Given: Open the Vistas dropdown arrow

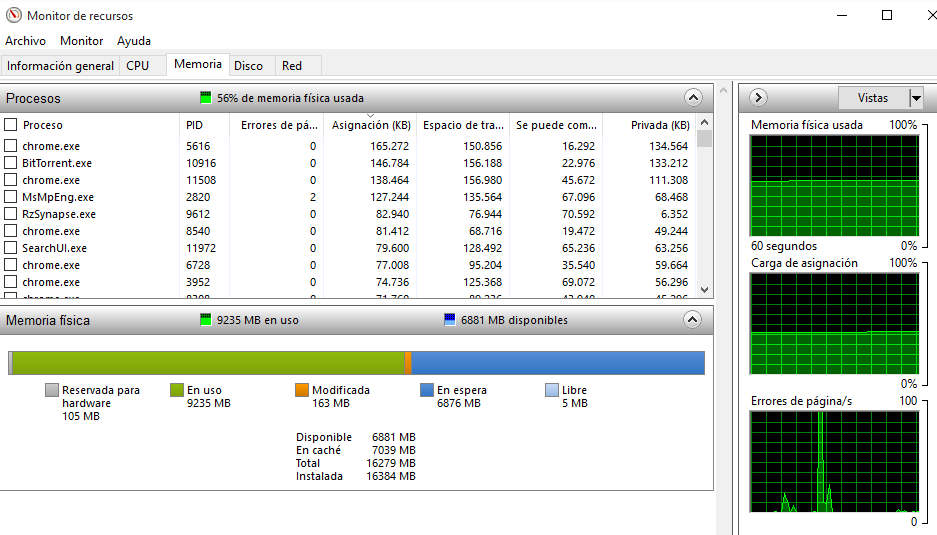Looking at the screenshot, I should click(x=916, y=98).
